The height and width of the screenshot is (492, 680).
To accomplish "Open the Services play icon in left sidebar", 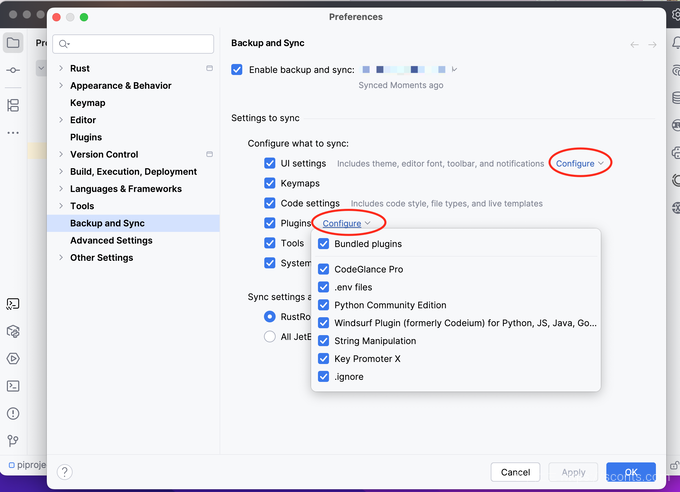I will pos(13,358).
